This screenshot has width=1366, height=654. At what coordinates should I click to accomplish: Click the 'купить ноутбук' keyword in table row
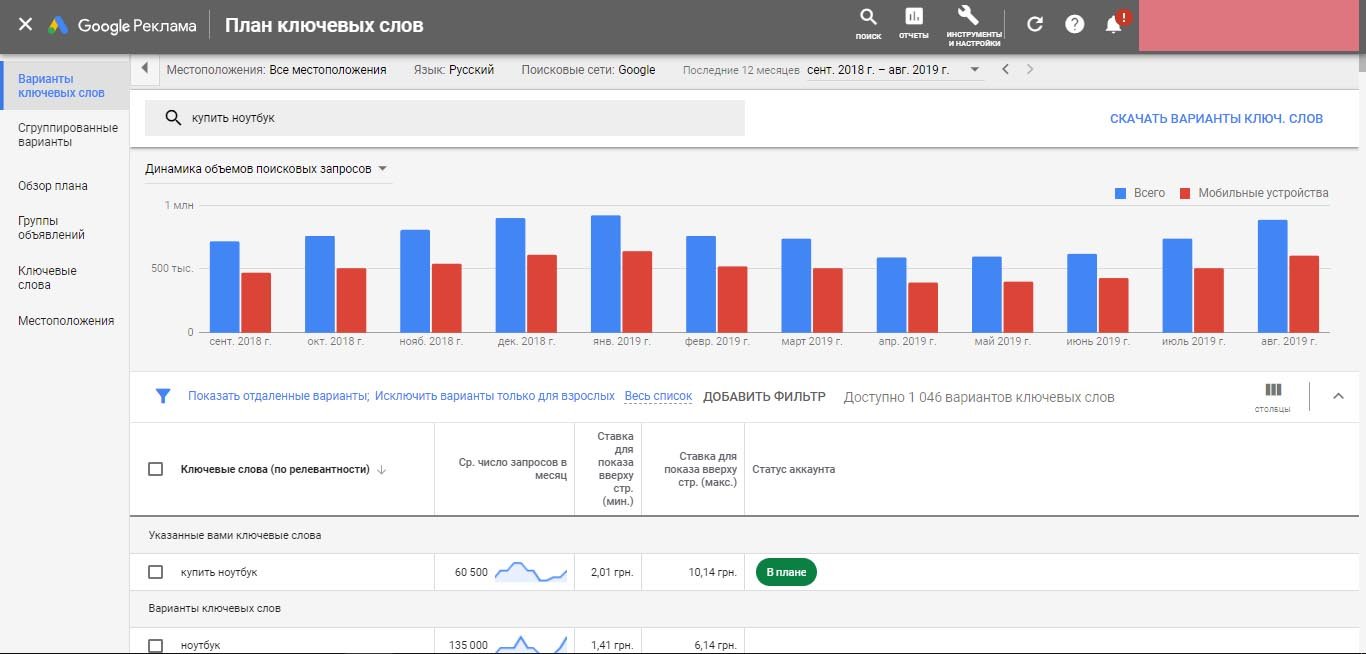[219, 572]
